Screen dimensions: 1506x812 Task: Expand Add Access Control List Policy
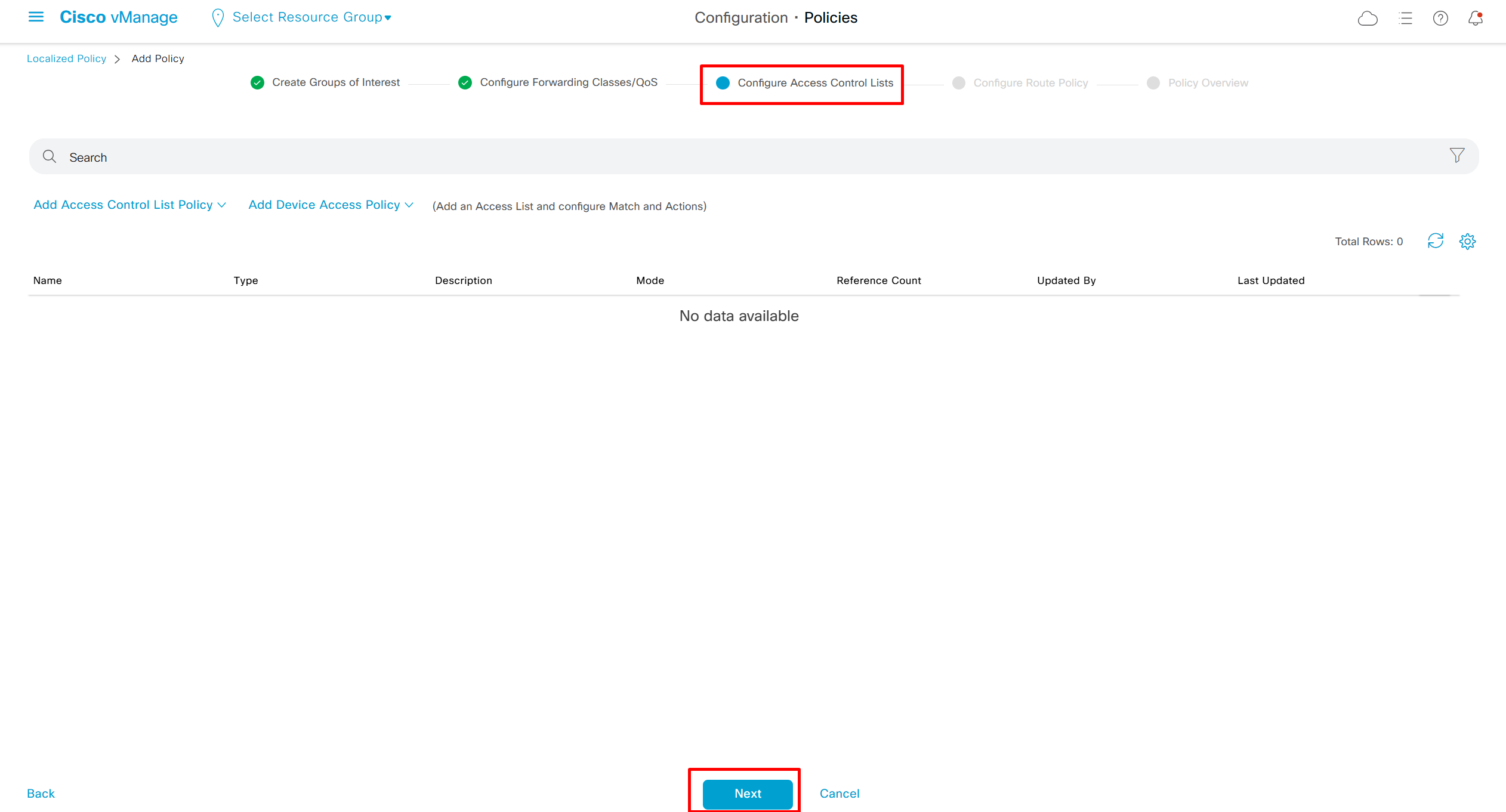tap(129, 205)
